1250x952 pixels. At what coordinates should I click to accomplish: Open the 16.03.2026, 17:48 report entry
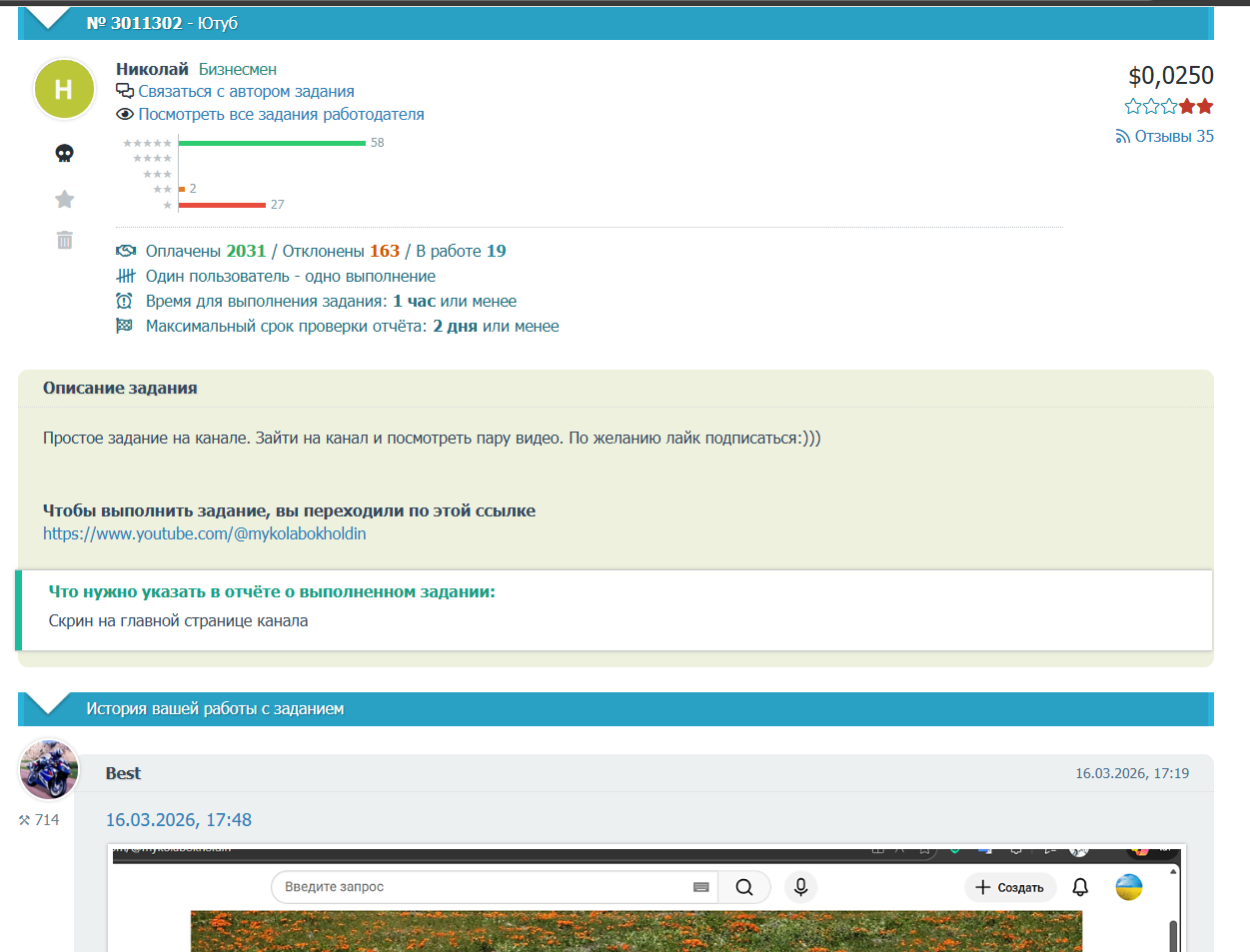pos(179,820)
